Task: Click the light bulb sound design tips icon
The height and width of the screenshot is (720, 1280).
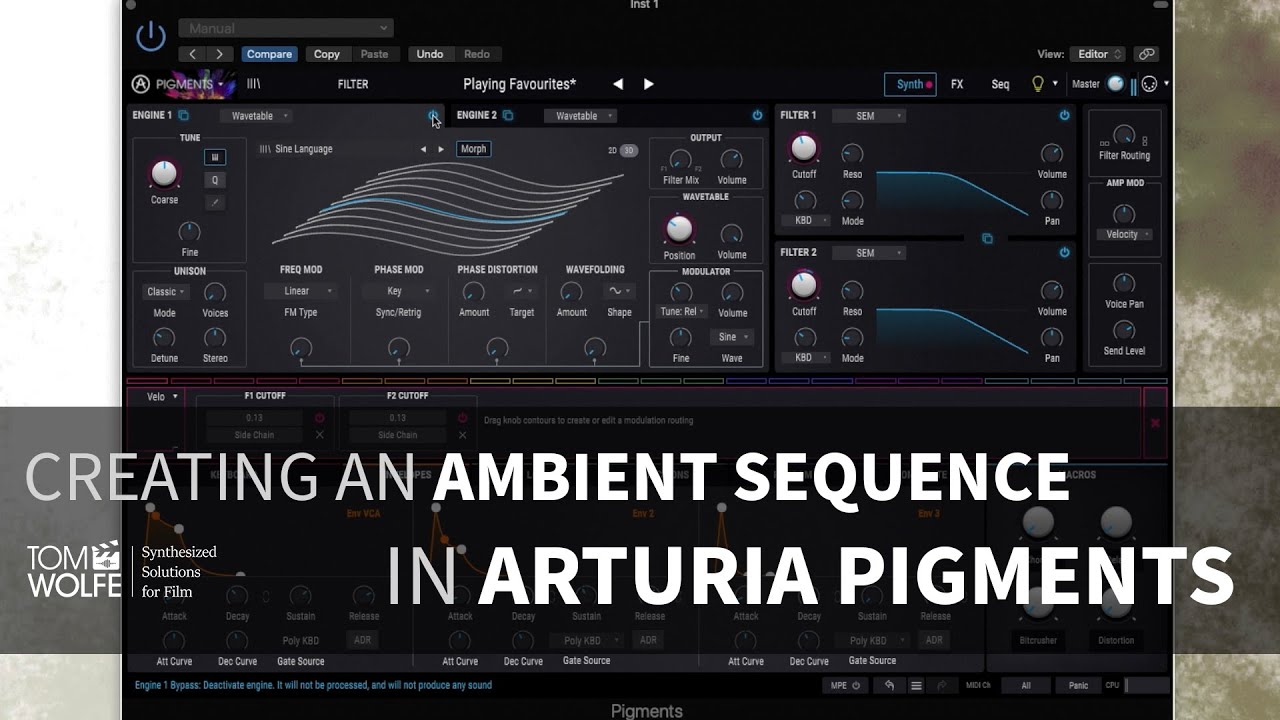Action: coord(1038,84)
